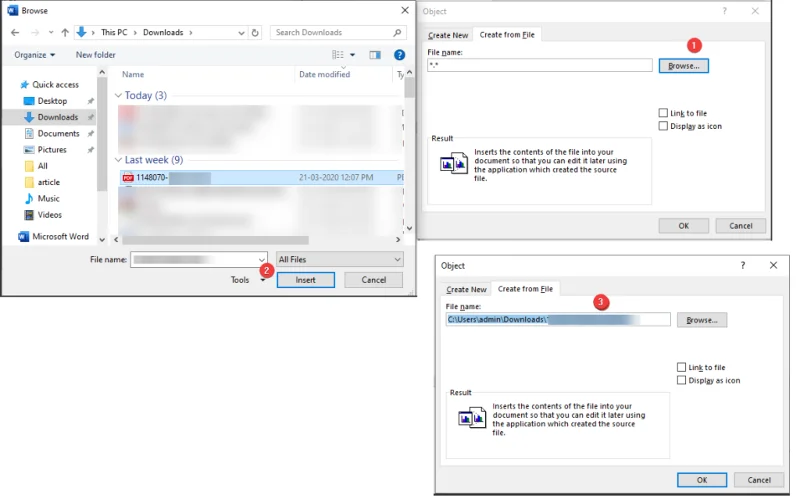Click Cancel in lower Object dialog
The height and width of the screenshot is (499, 800).
(x=759, y=480)
